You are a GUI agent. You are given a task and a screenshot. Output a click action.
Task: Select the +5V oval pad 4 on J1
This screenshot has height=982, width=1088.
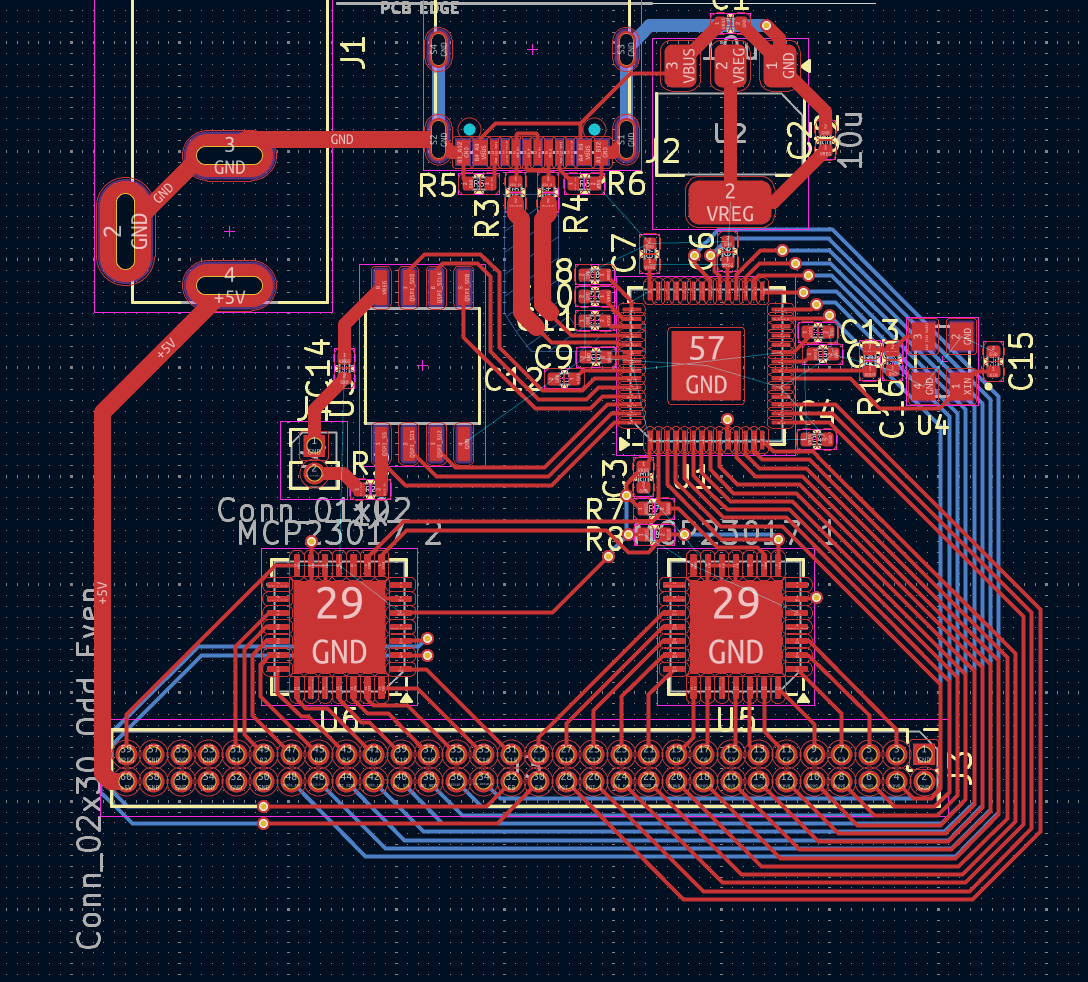click(x=229, y=286)
